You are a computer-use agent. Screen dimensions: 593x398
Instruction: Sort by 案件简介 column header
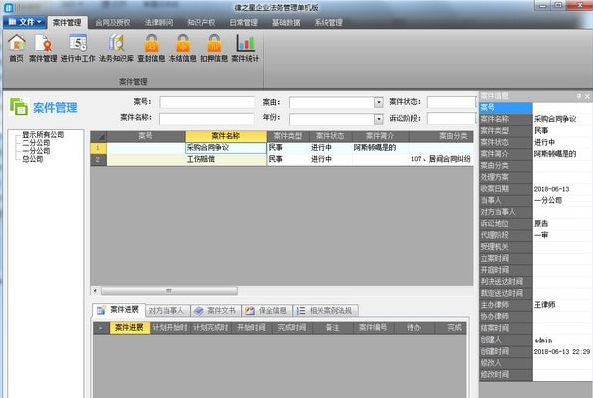click(x=380, y=136)
